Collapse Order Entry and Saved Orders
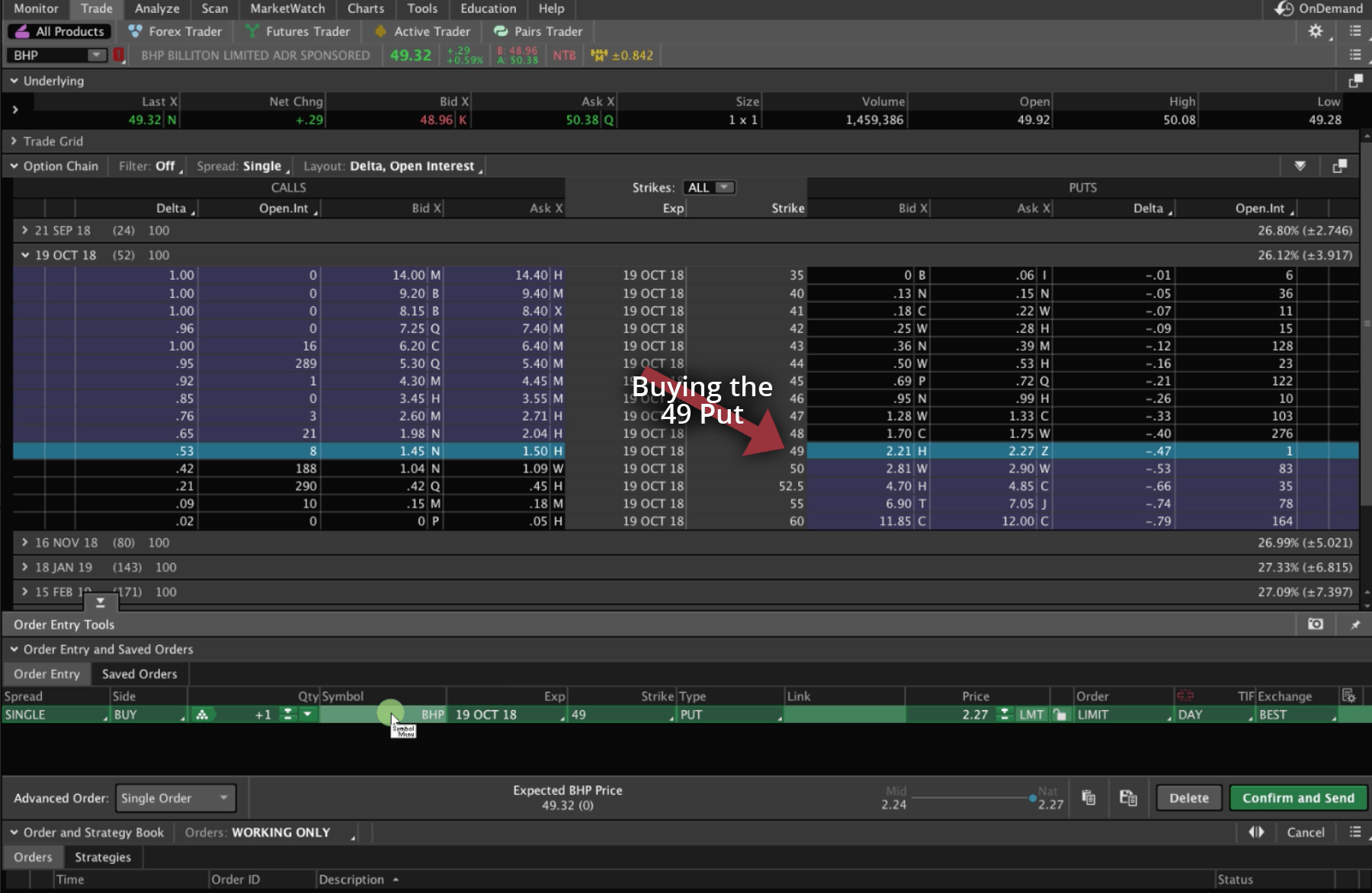The image size is (1372, 893). (14, 649)
